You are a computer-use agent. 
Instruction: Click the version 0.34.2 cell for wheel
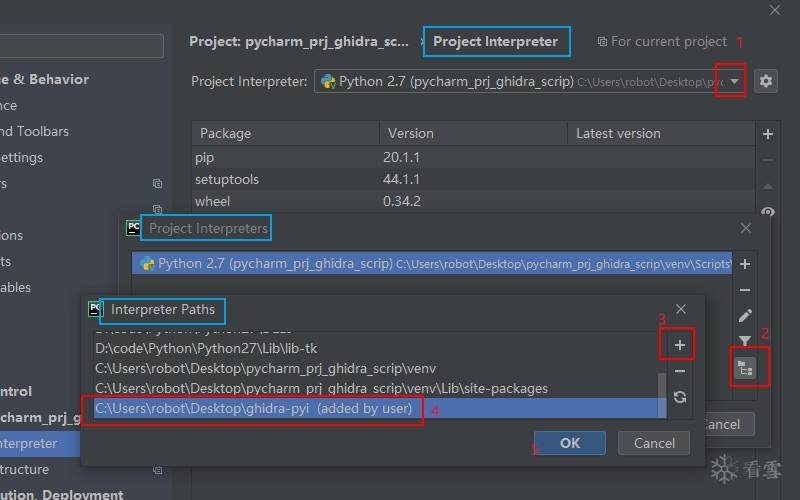[402, 201]
